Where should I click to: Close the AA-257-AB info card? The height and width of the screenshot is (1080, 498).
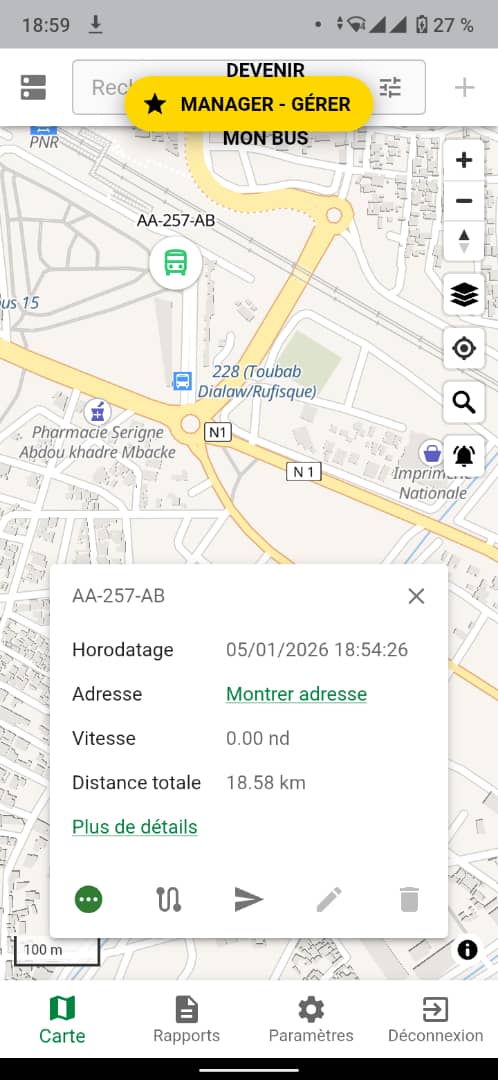pos(416,596)
